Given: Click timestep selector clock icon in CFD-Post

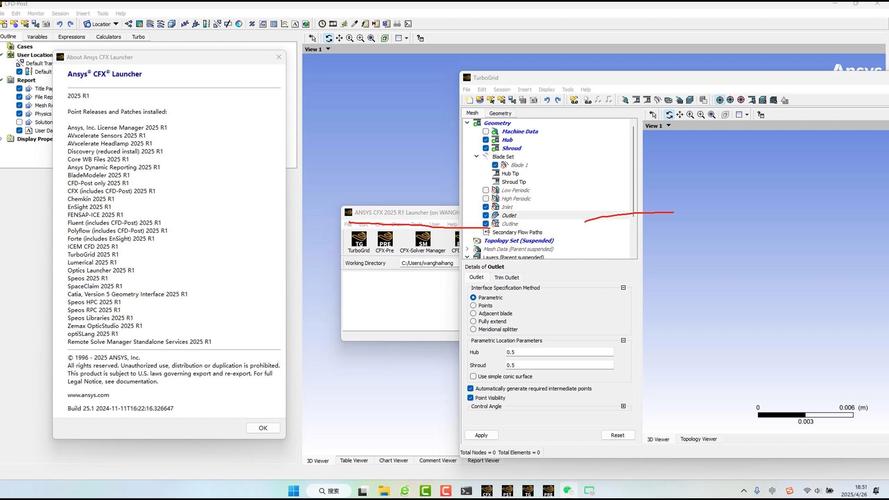Looking at the screenshot, I should pos(322,24).
